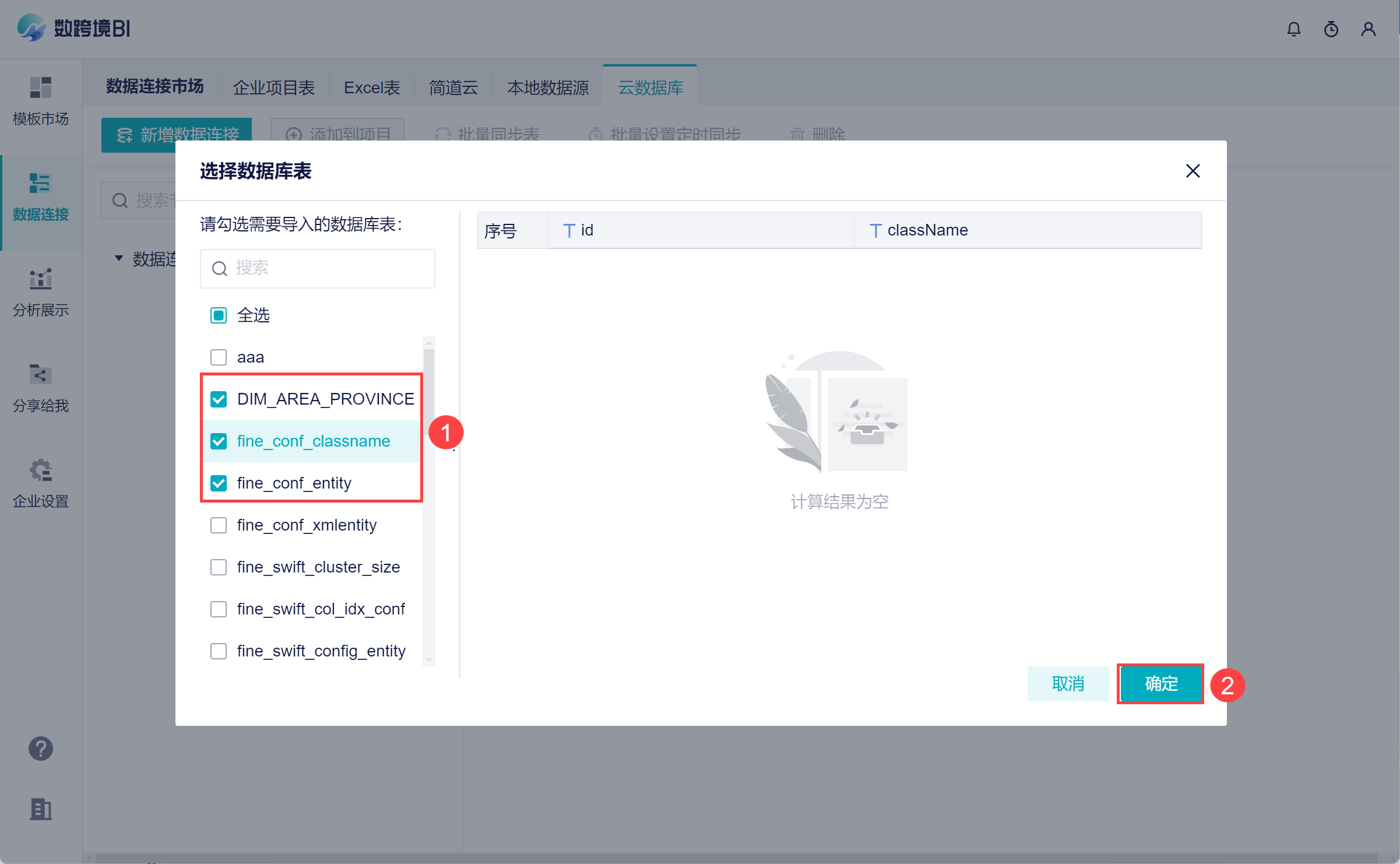Uncheck DIM_AREA_PROVINCE checkbox
1400x864 pixels.
(x=219, y=399)
